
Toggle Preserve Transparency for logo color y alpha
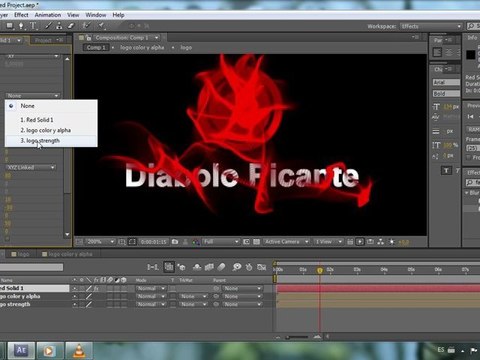pyautogui.click(x=173, y=296)
